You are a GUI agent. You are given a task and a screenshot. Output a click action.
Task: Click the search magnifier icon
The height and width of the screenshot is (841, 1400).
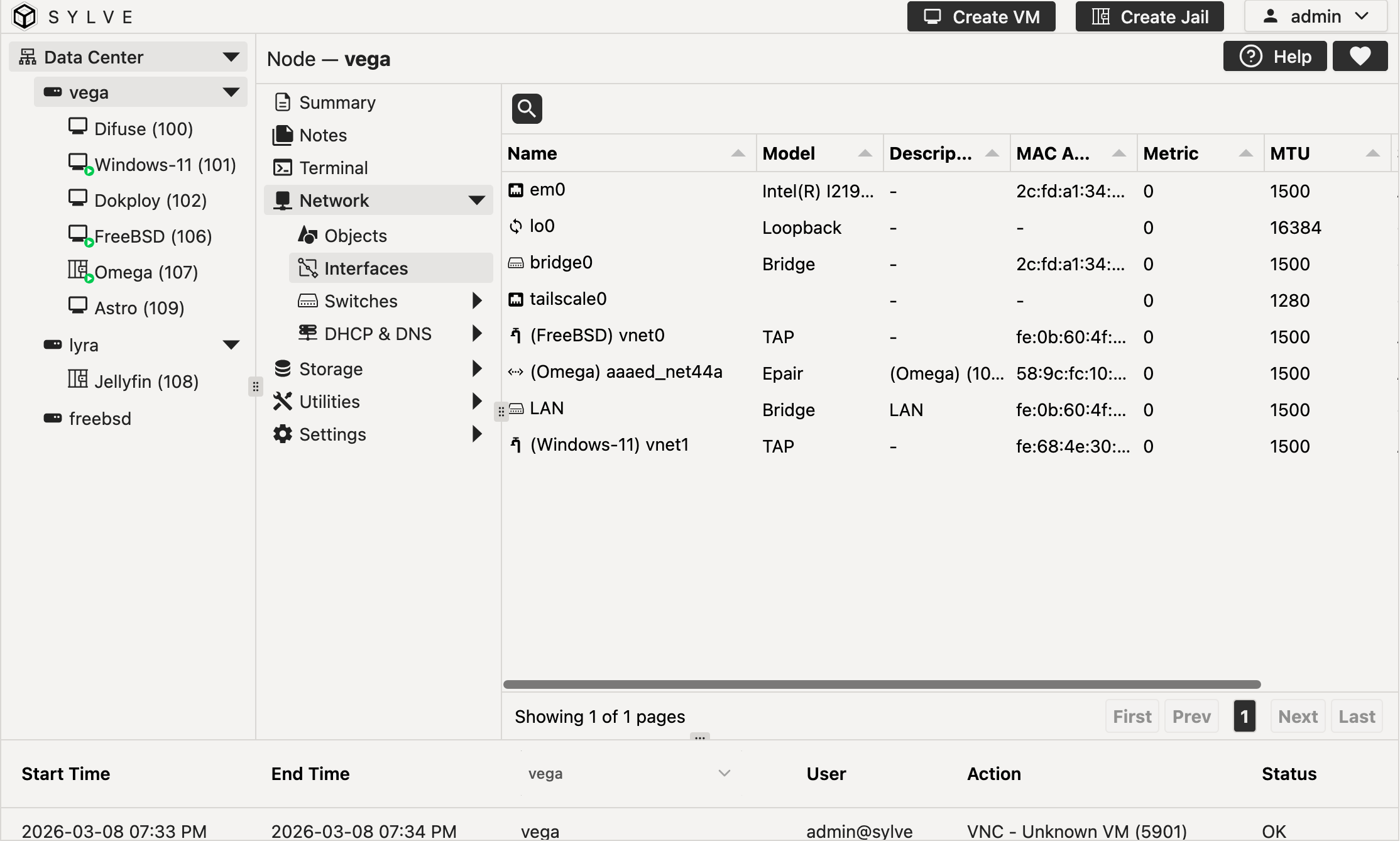point(527,109)
